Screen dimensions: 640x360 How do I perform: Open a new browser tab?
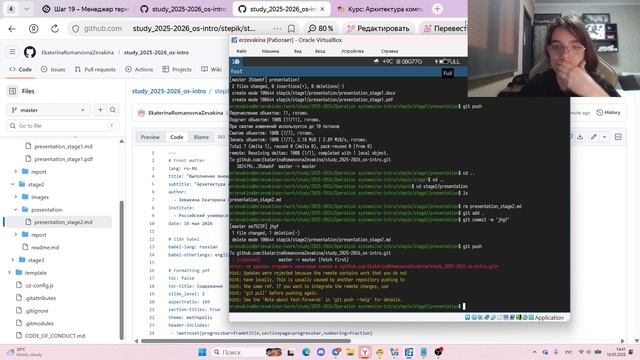437,9
